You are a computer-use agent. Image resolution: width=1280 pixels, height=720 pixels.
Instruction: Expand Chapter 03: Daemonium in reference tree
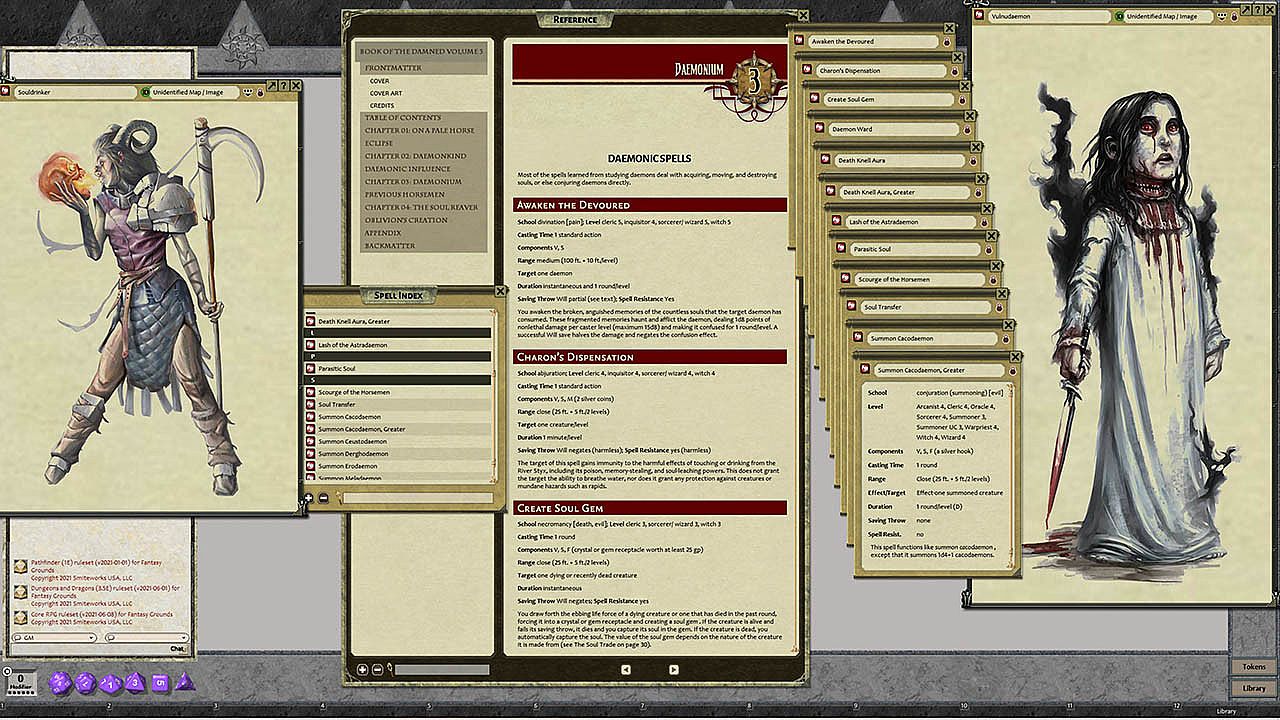tap(413, 182)
